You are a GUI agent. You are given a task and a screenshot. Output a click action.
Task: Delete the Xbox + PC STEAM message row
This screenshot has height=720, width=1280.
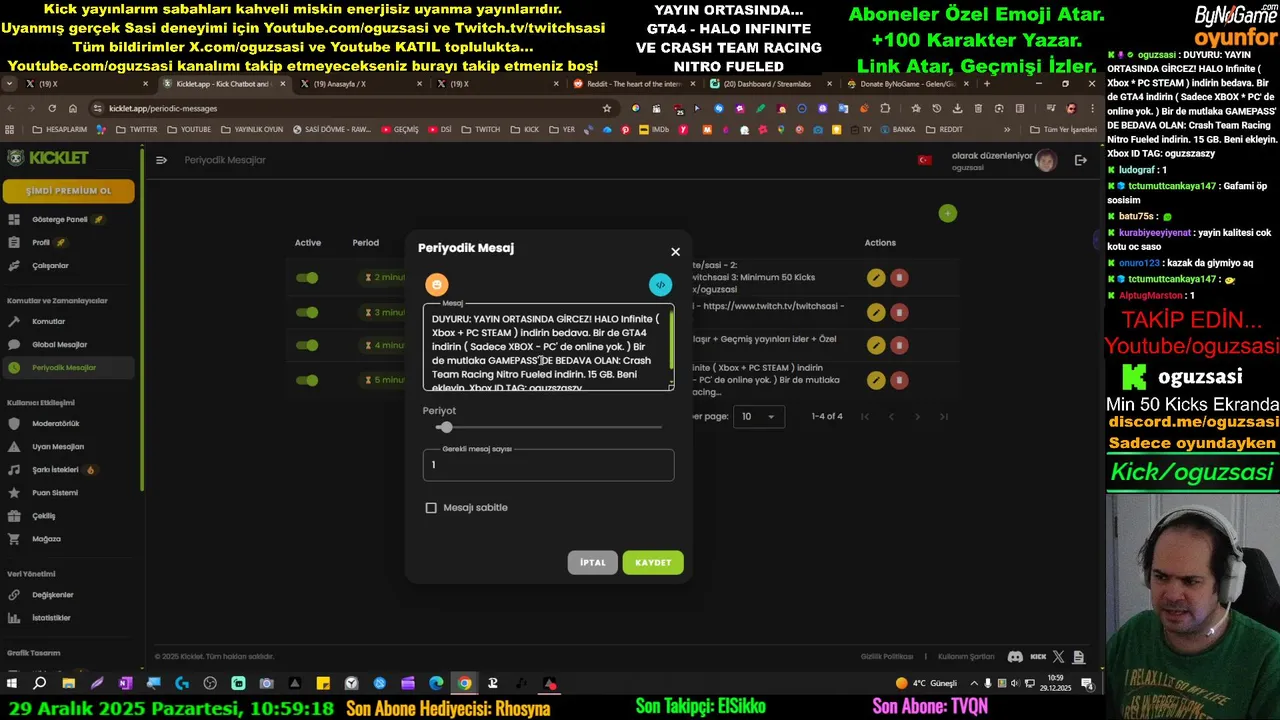[899, 380]
